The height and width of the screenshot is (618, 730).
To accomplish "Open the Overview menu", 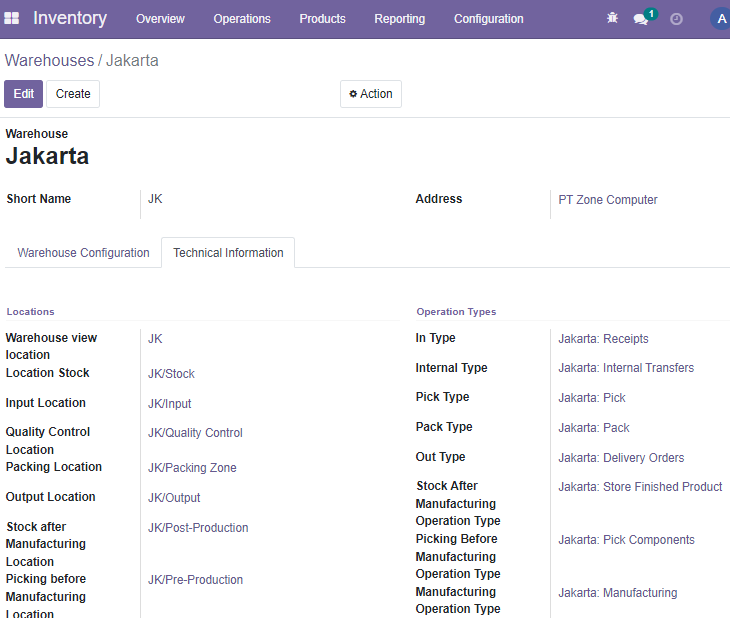I will (x=160, y=19).
